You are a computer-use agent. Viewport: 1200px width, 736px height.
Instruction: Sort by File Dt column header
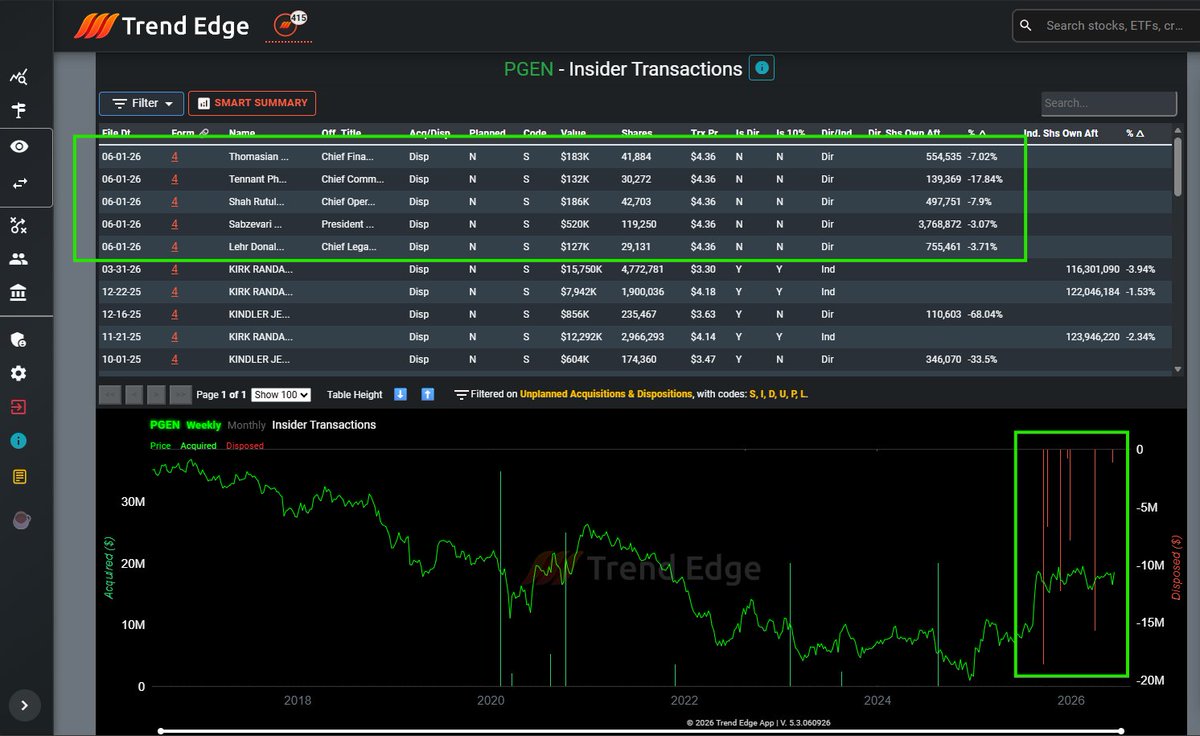pos(116,133)
